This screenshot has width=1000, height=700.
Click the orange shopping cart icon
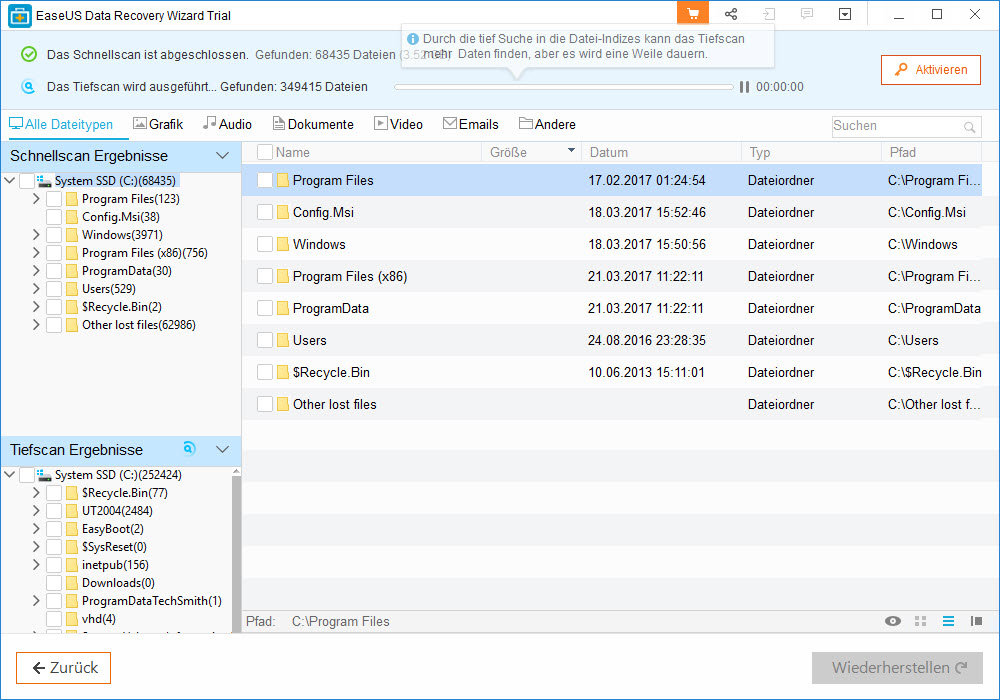693,14
